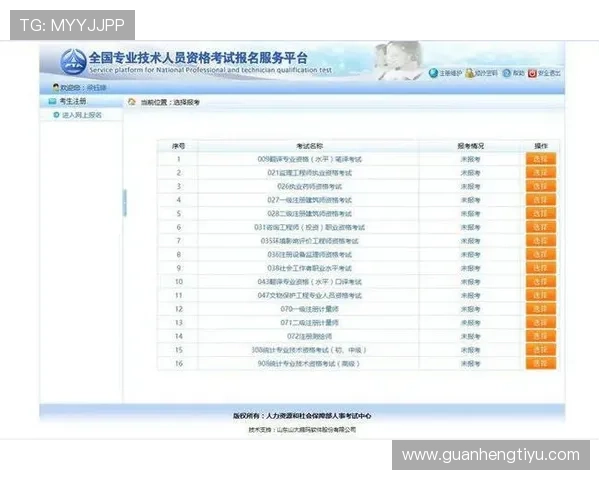Click 选择 for exam 072 注册测绘师

click(x=540, y=336)
